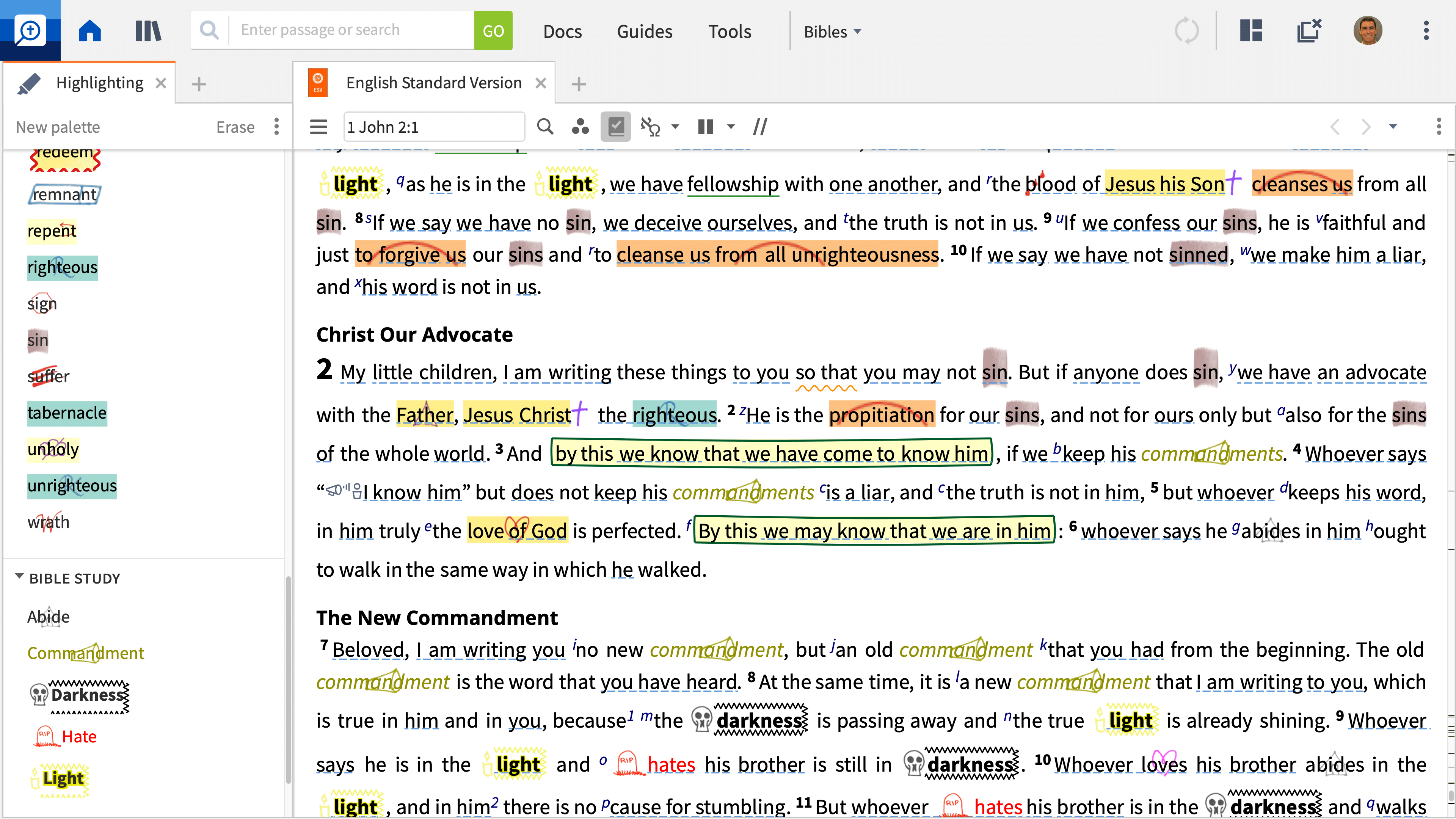Select the Hate highlight style
Screen dimensions: 1456x819
click(x=65, y=736)
